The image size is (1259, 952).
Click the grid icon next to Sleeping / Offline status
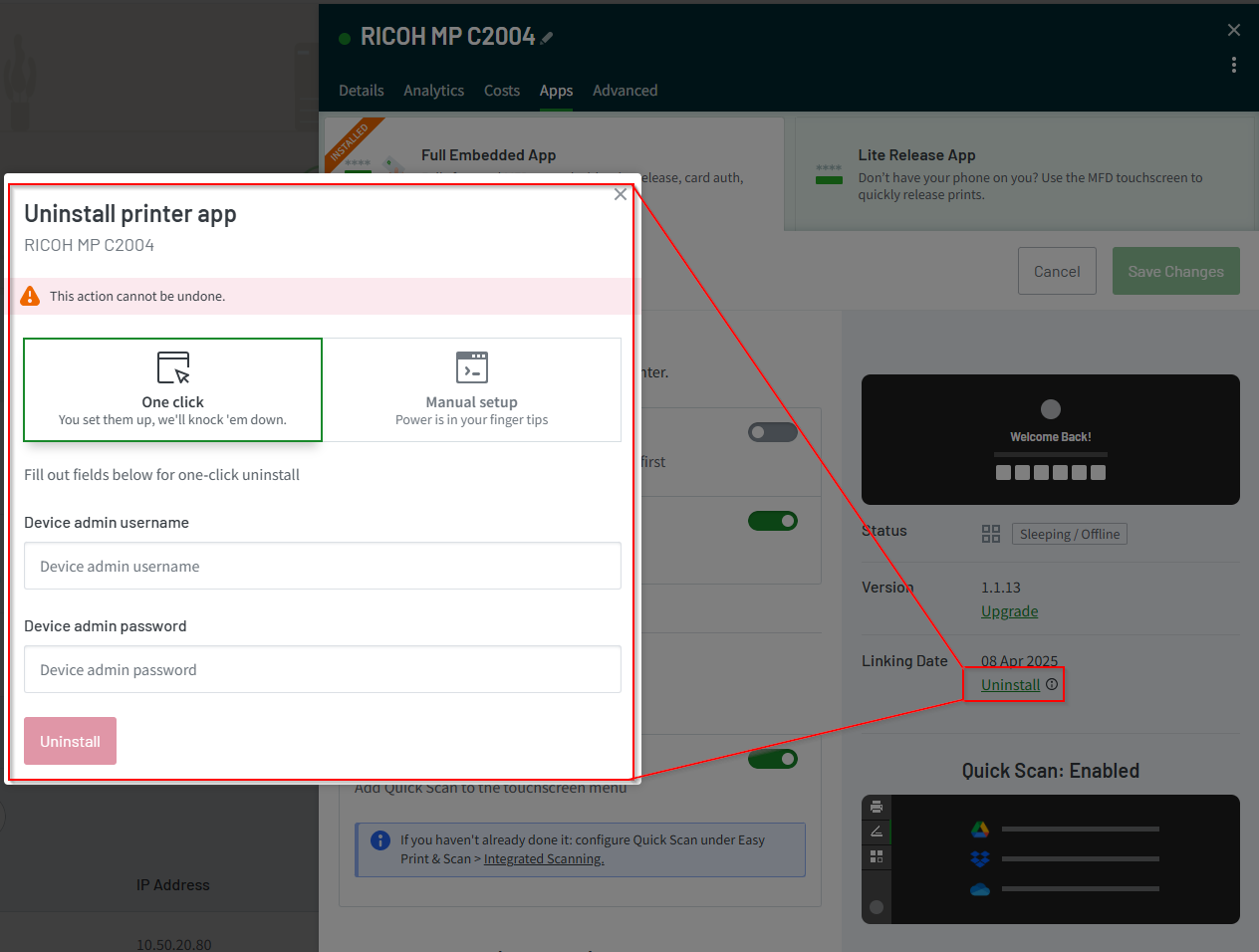pyautogui.click(x=990, y=534)
